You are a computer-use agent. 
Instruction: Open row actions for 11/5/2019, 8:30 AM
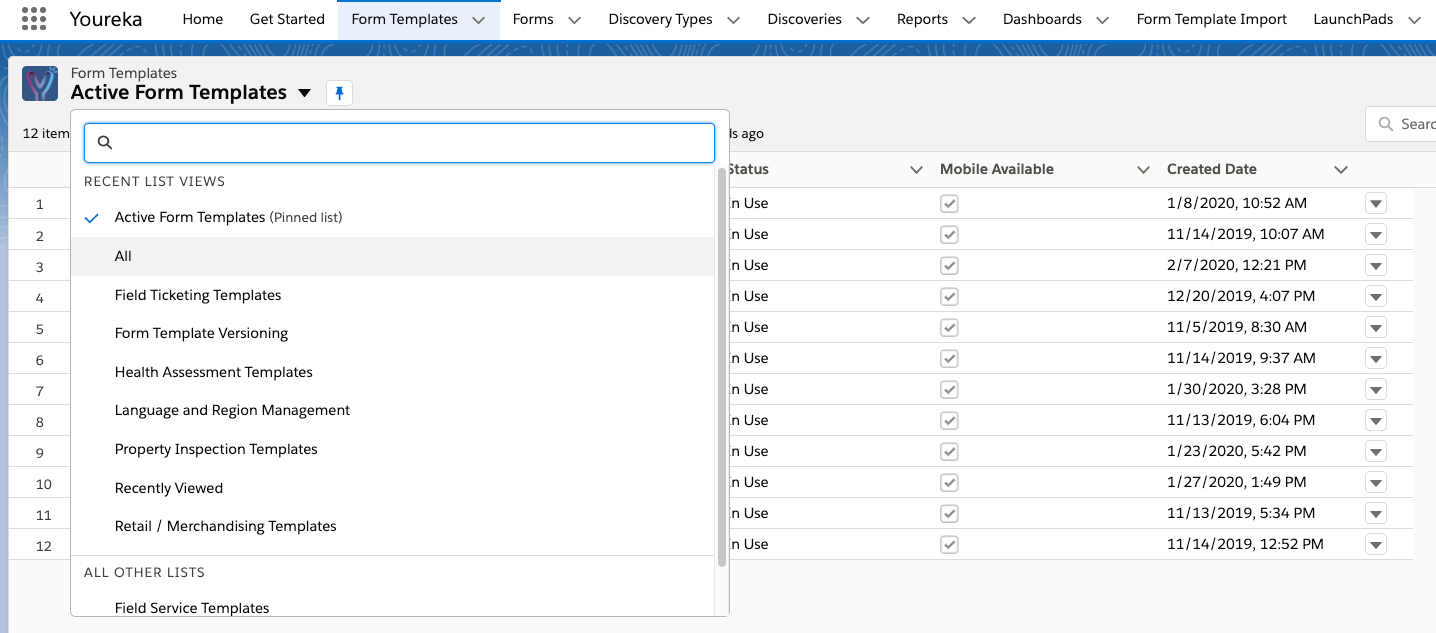pyautogui.click(x=1376, y=327)
